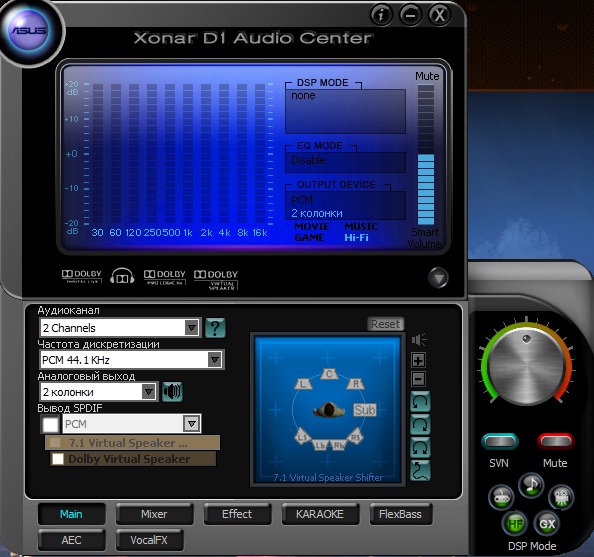Select the Rs surround speaker in shifter

click(x=355, y=436)
